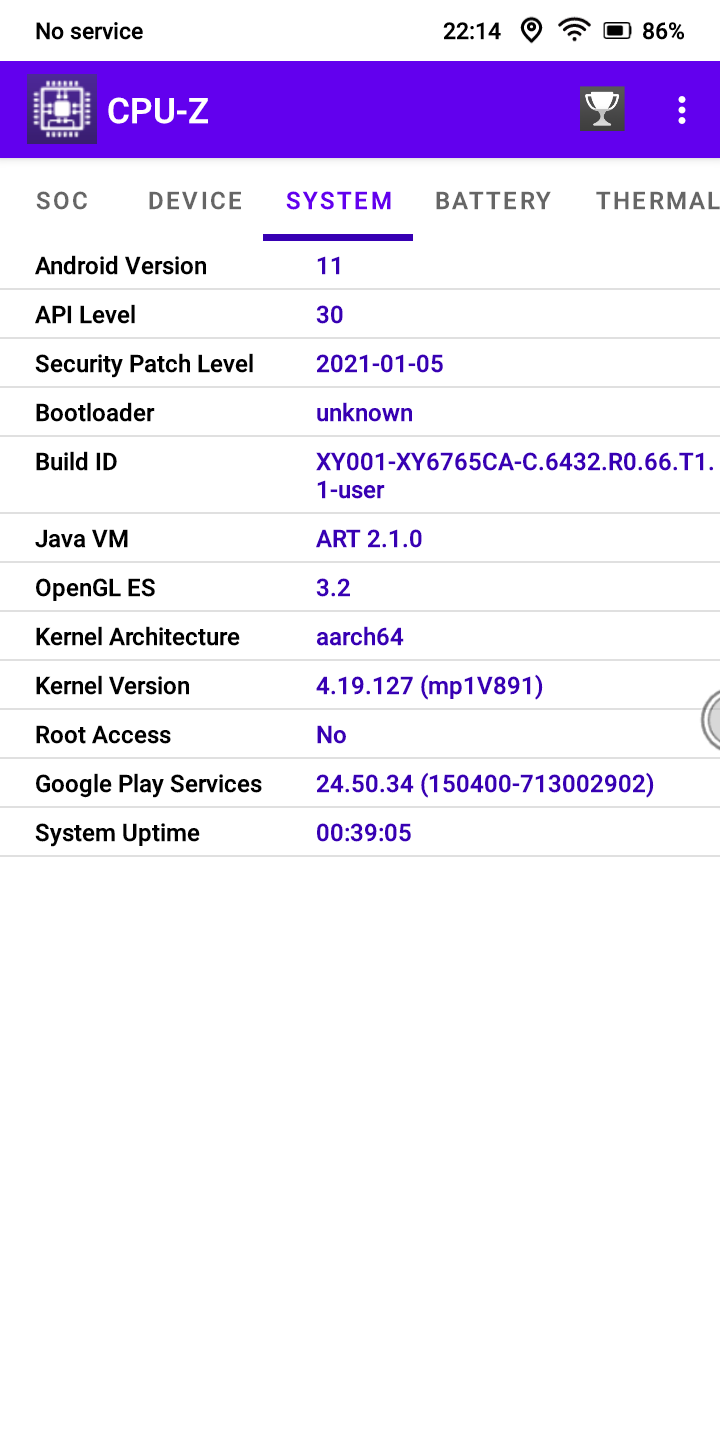Viewport: 720px width, 1440px height.
Task: Switch to the DEVICE tab
Action: click(196, 201)
